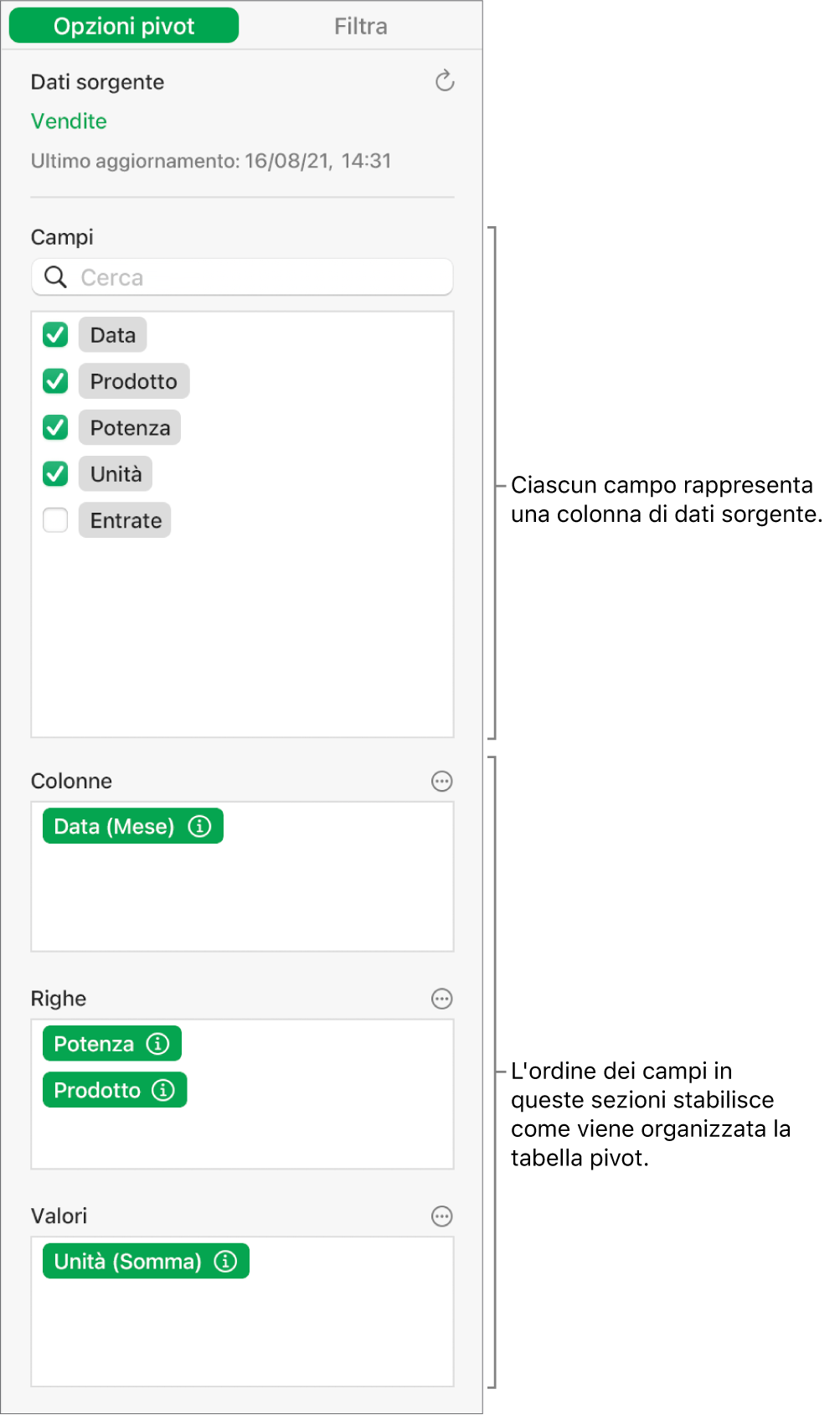Select the Unità (Somma) value tag

click(x=127, y=1262)
